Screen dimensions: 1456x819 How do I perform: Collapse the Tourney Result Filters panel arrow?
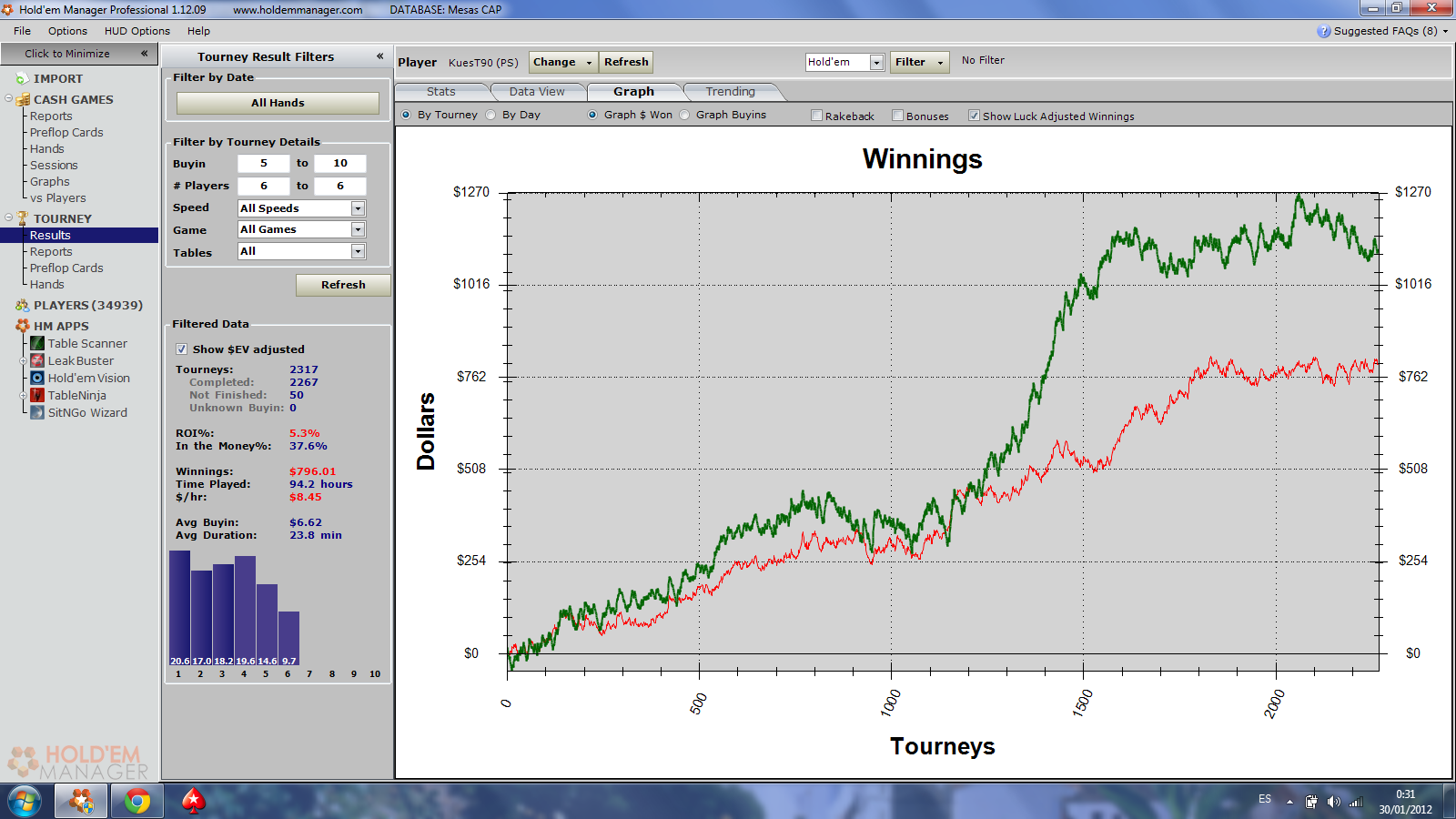coord(379,56)
